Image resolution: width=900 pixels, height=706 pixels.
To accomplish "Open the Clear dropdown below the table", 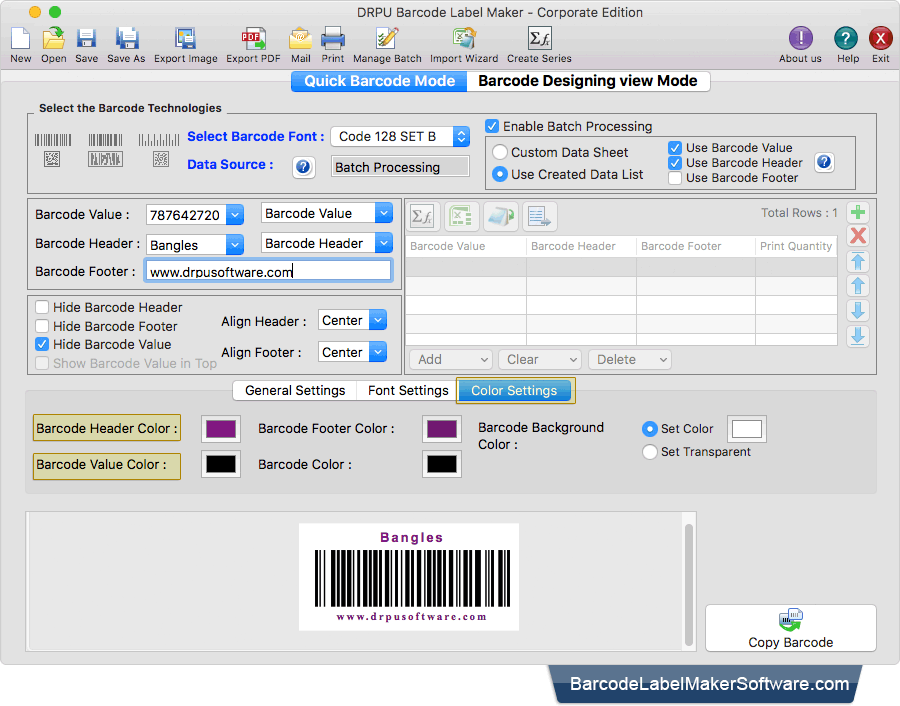I will (540, 360).
